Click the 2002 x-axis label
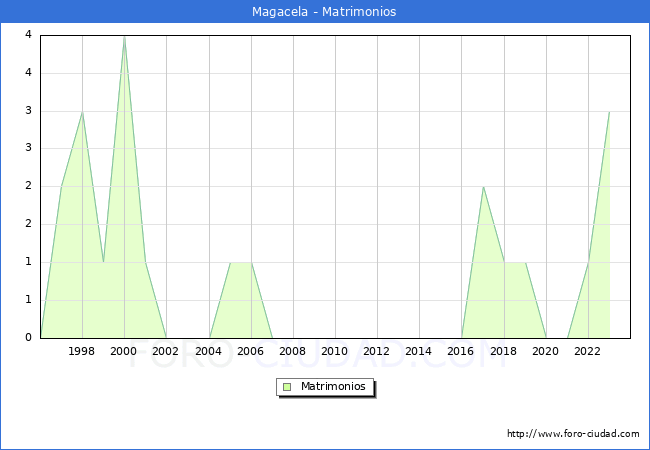The height and width of the screenshot is (450, 650). pyautogui.click(x=165, y=351)
